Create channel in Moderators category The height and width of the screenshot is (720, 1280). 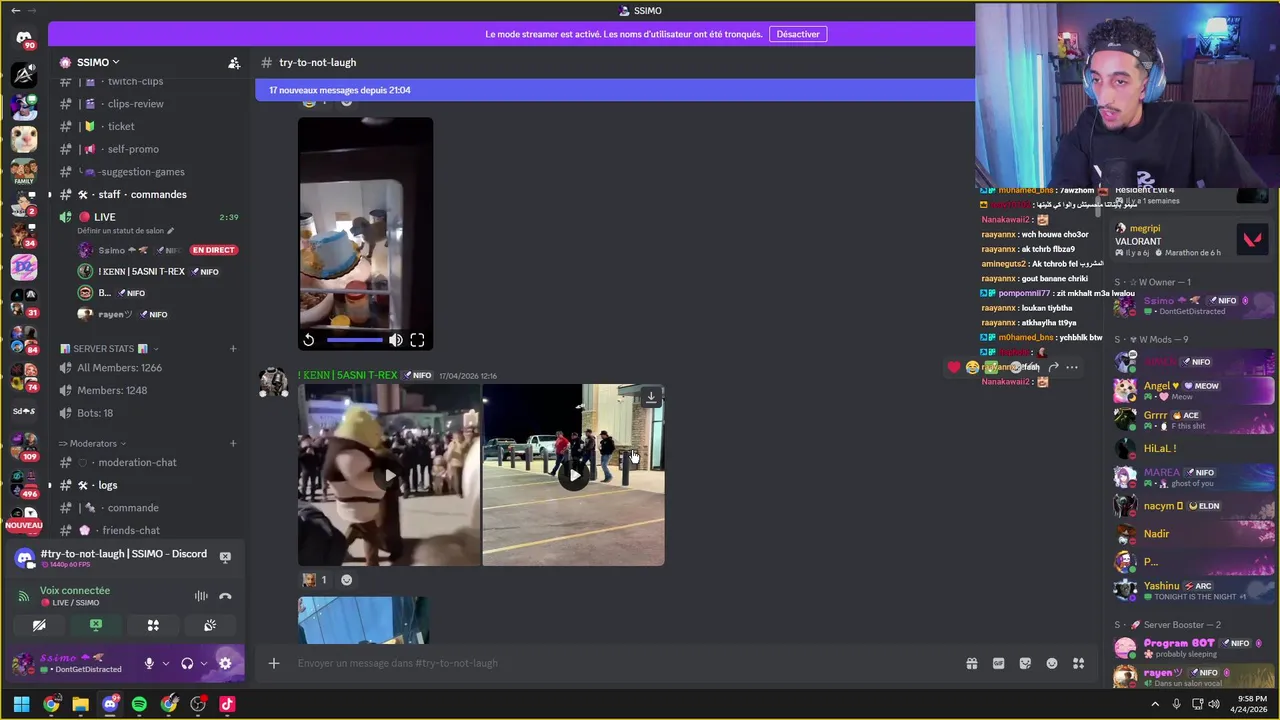pos(233,443)
